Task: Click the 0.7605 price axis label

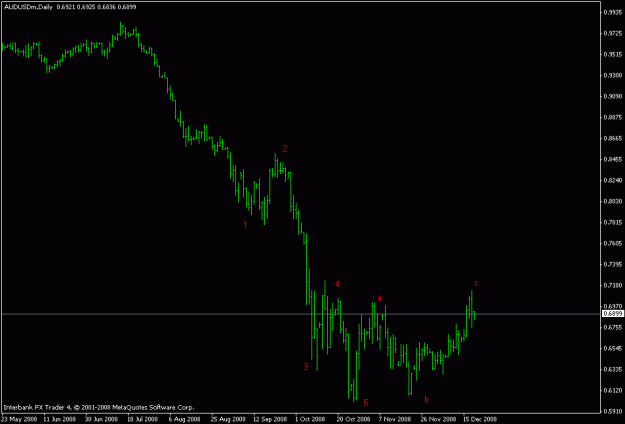Action: pyautogui.click(x=613, y=243)
